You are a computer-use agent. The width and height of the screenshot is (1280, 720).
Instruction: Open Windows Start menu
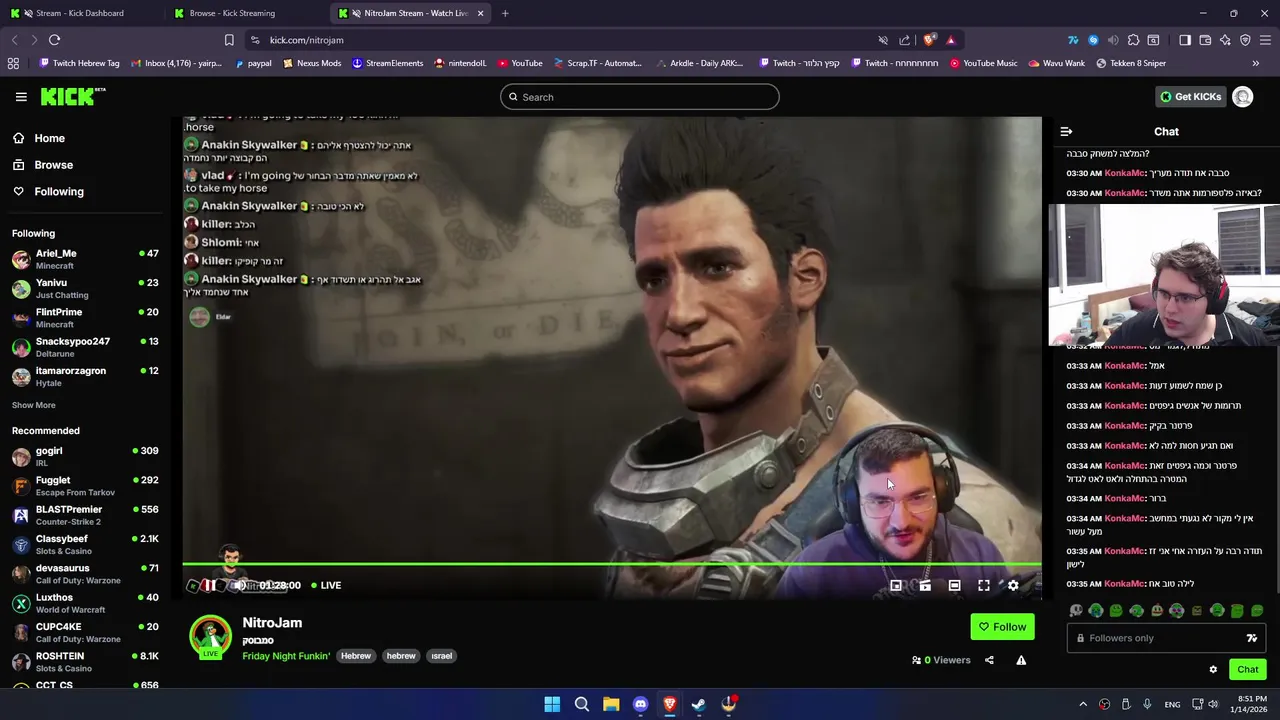point(552,704)
